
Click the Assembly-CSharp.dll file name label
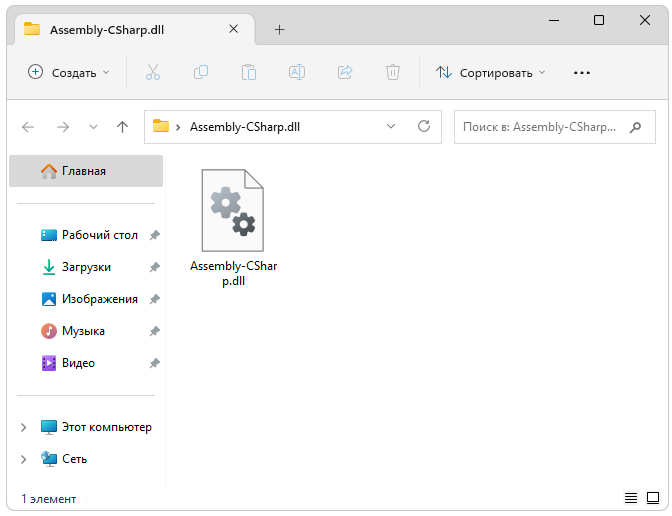[x=234, y=273]
